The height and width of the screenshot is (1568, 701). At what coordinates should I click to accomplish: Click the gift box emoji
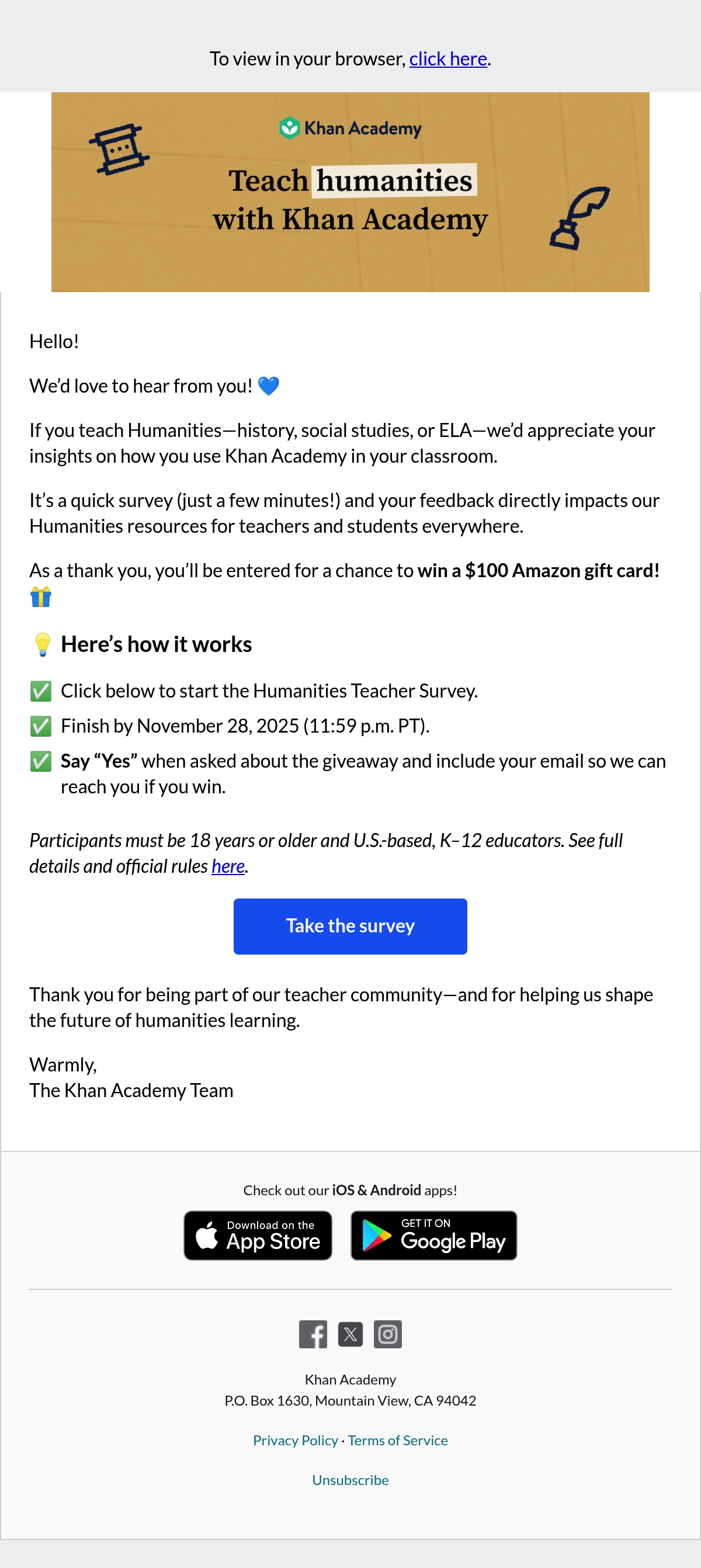(x=41, y=596)
